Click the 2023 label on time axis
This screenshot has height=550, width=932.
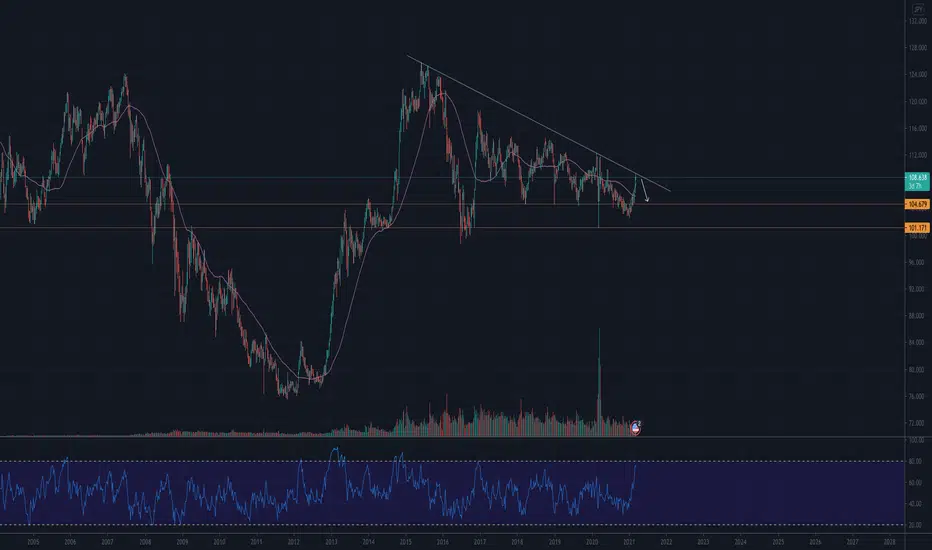point(703,542)
